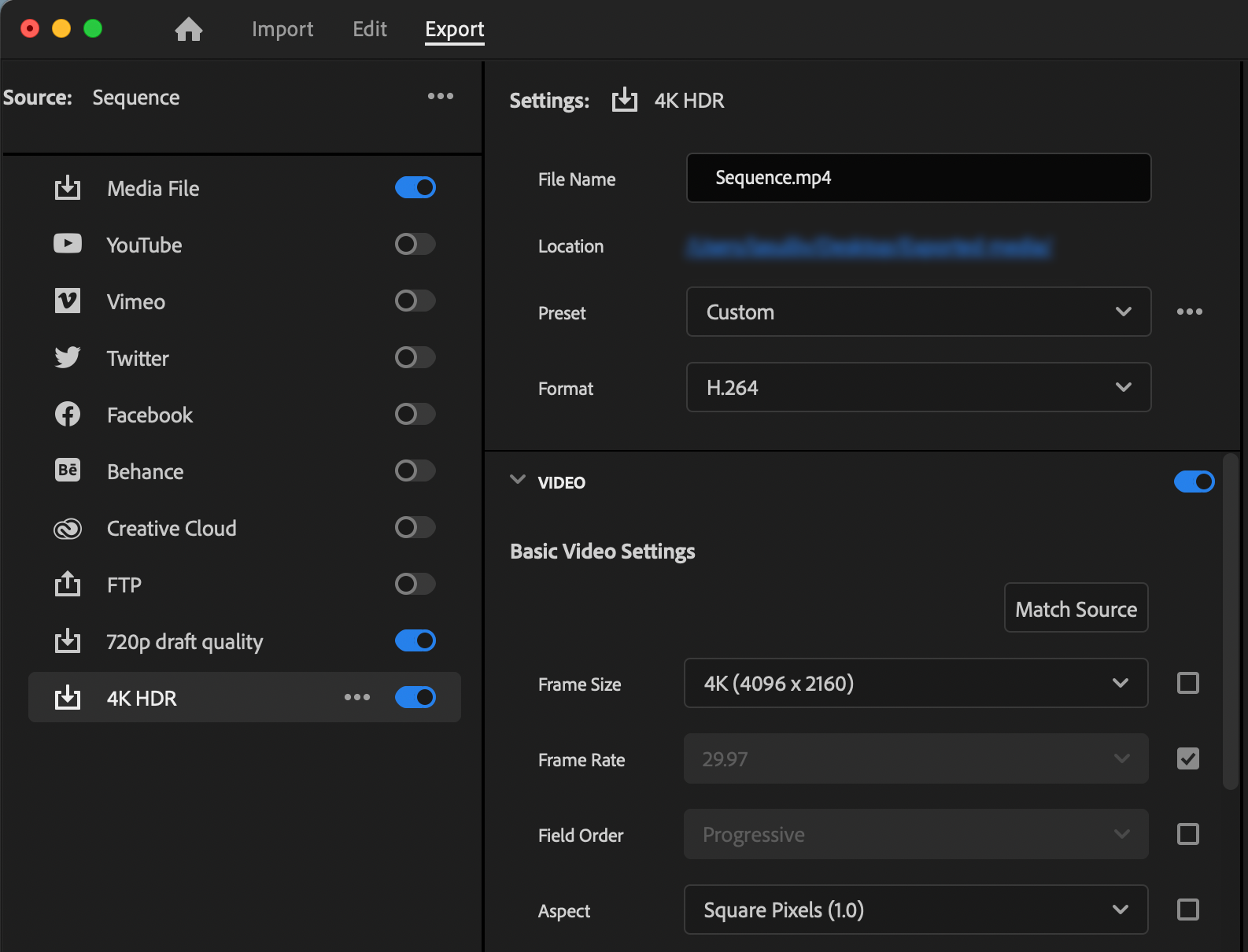Click the Facebook logo icon

(x=68, y=414)
